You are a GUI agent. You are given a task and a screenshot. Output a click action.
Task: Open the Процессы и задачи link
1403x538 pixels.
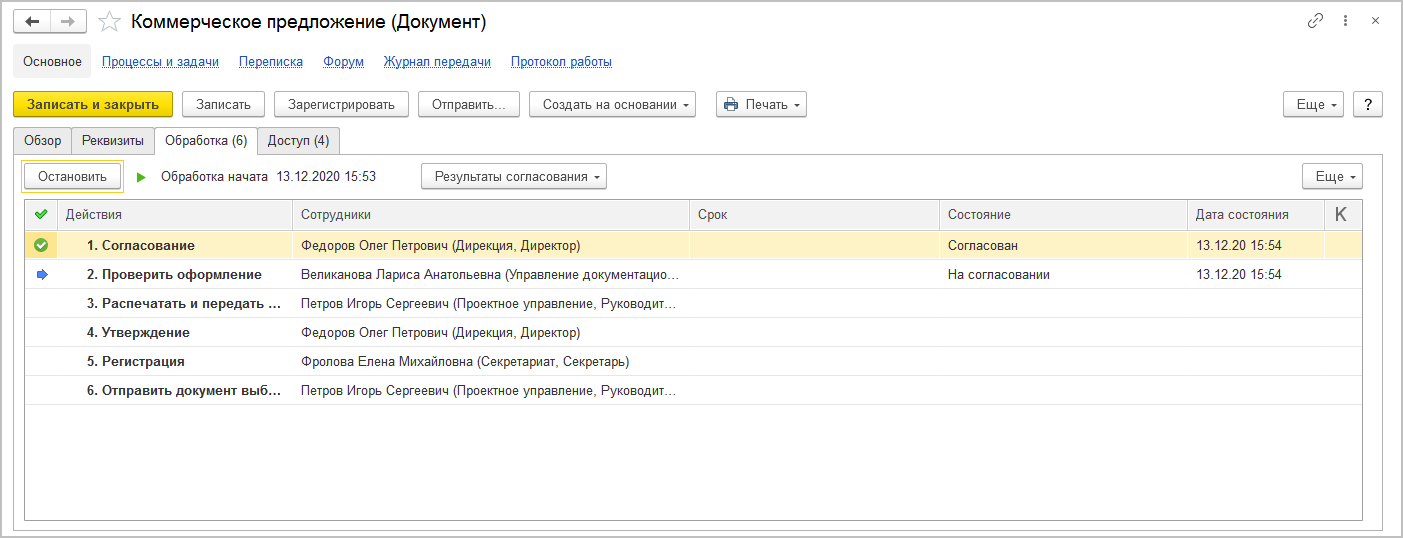(160, 62)
